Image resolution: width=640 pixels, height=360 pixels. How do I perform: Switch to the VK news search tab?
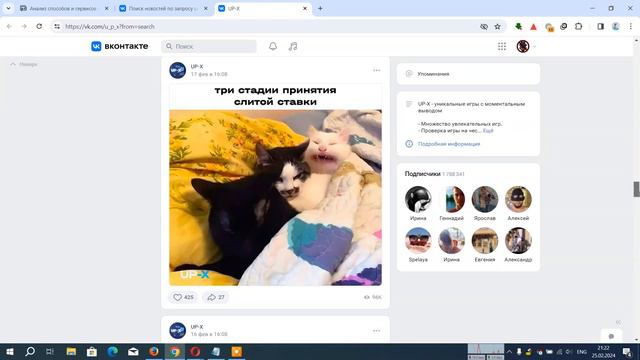(163, 8)
